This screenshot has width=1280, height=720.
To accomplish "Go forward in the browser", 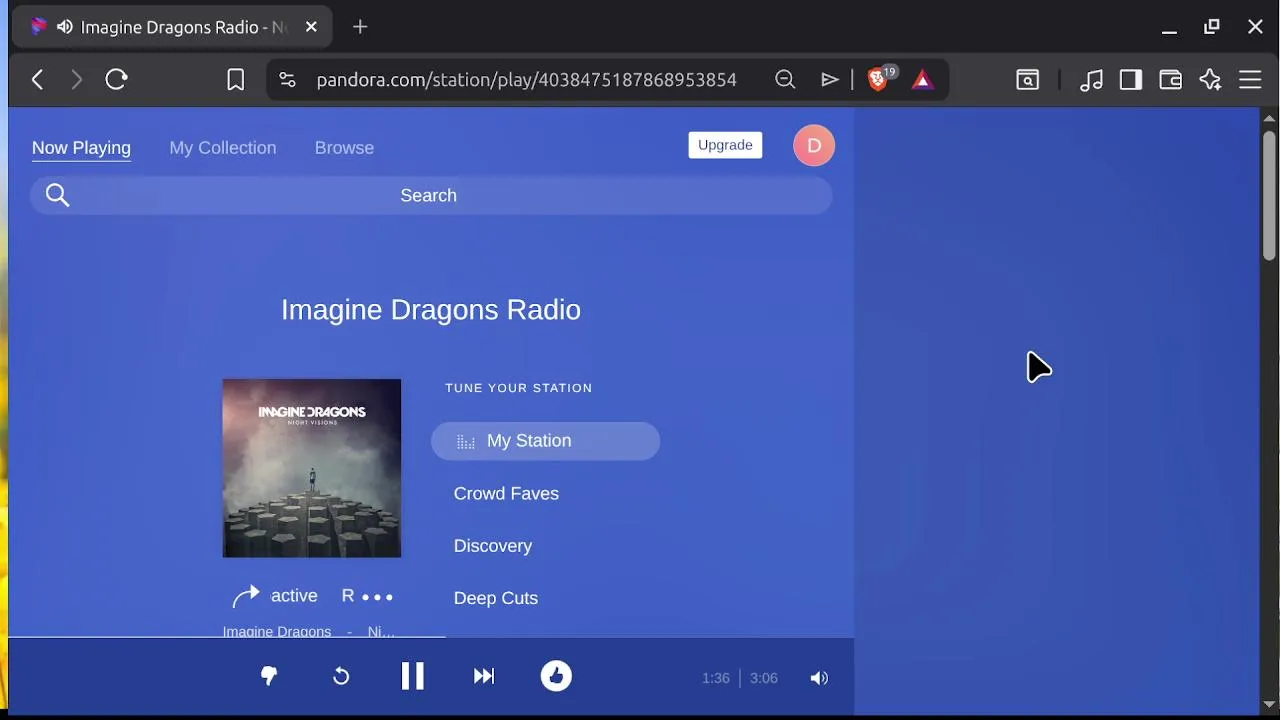I will point(77,80).
